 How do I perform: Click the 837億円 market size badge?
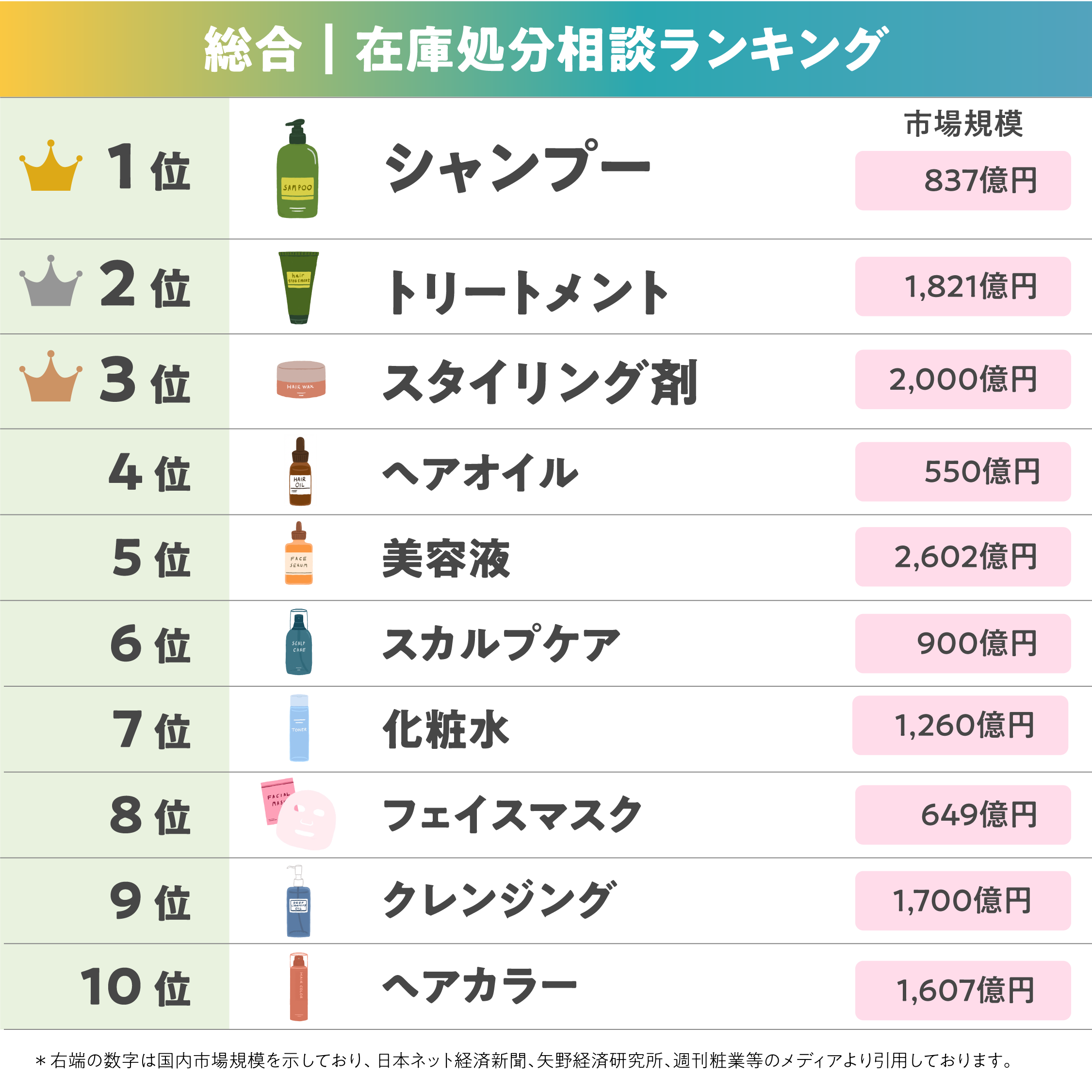tap(962, 181)
